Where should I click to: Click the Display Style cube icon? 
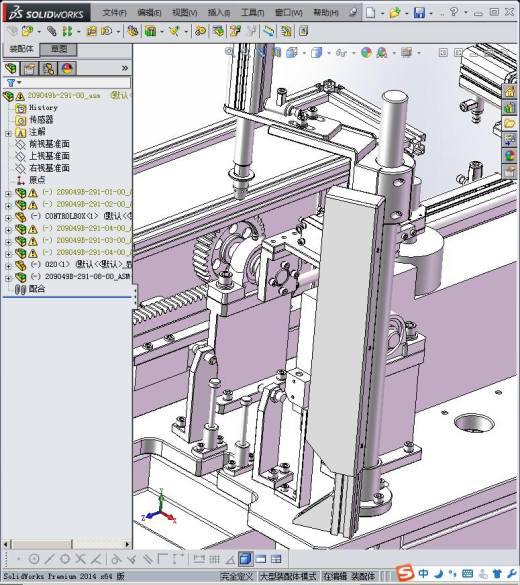(316, 53)
